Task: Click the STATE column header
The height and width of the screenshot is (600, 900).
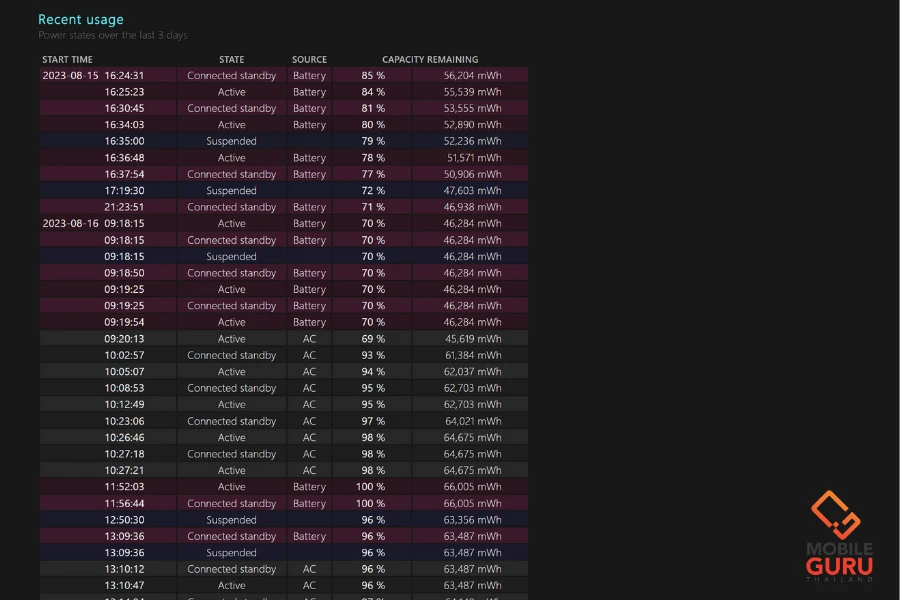Action: 231,60
